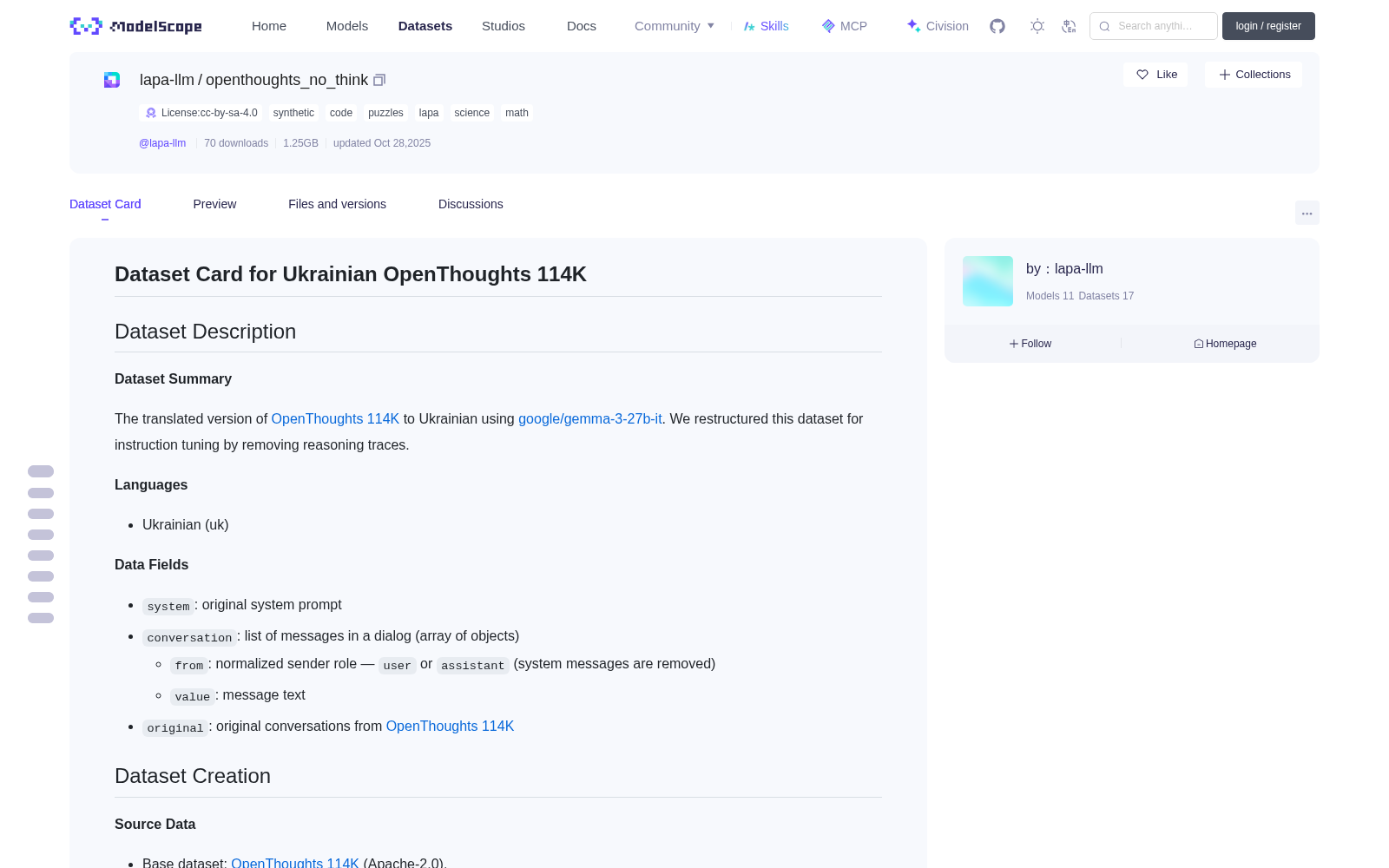Viewport: 1389px width, 868px height.
Task: Click the ModelScope logo
Action: point(136,26)
